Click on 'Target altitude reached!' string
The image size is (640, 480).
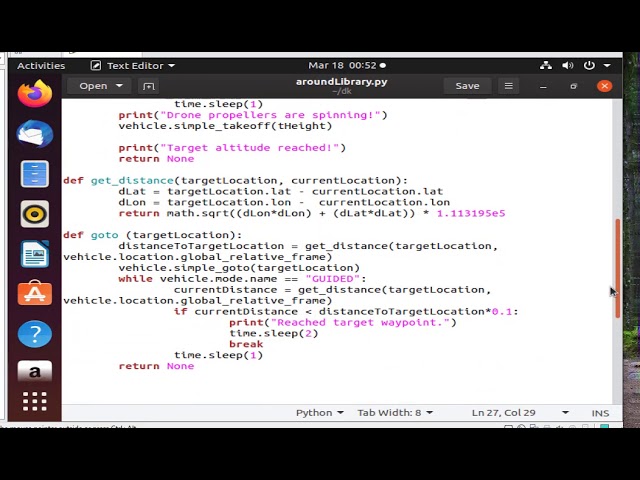tap(249, 148)
